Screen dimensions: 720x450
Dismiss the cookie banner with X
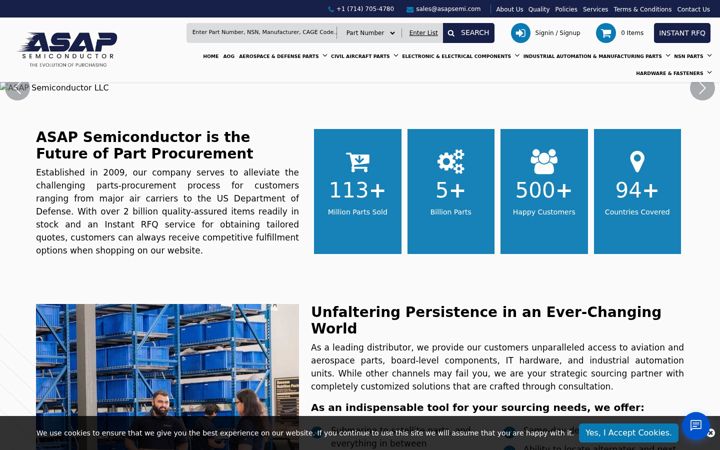pos(711,433)
